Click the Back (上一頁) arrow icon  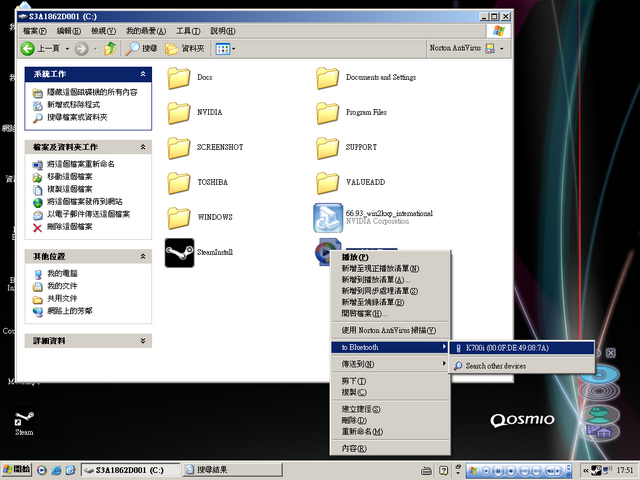pyautogui.click(x=28, y=49)
